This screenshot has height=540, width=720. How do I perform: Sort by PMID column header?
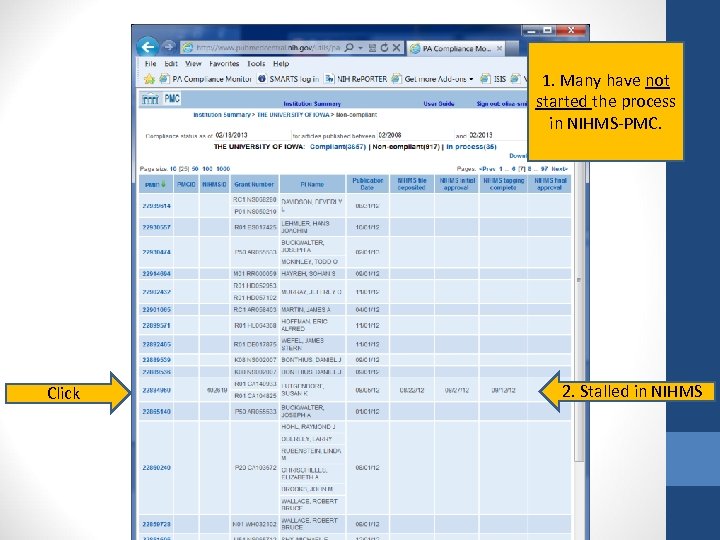[x=156, y=184]
